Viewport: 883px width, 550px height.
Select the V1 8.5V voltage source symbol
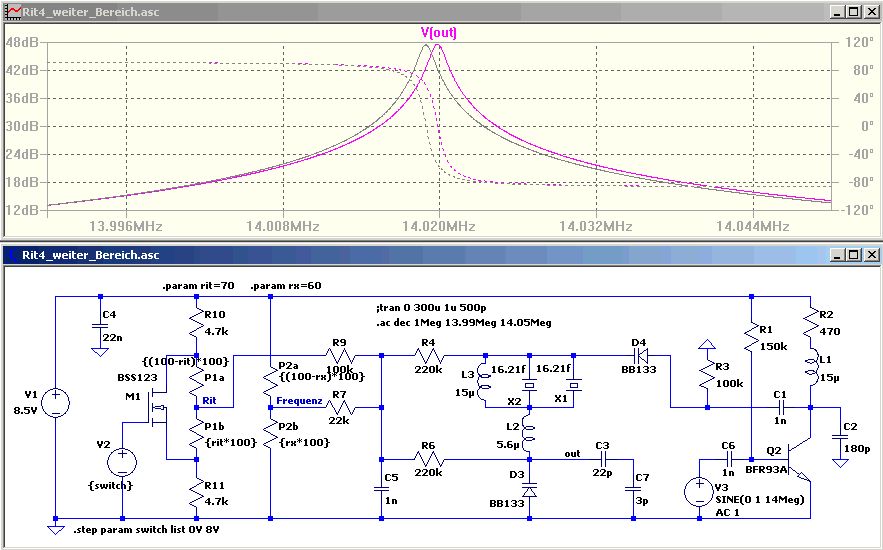pyautogui.click(x=55, y=403)
